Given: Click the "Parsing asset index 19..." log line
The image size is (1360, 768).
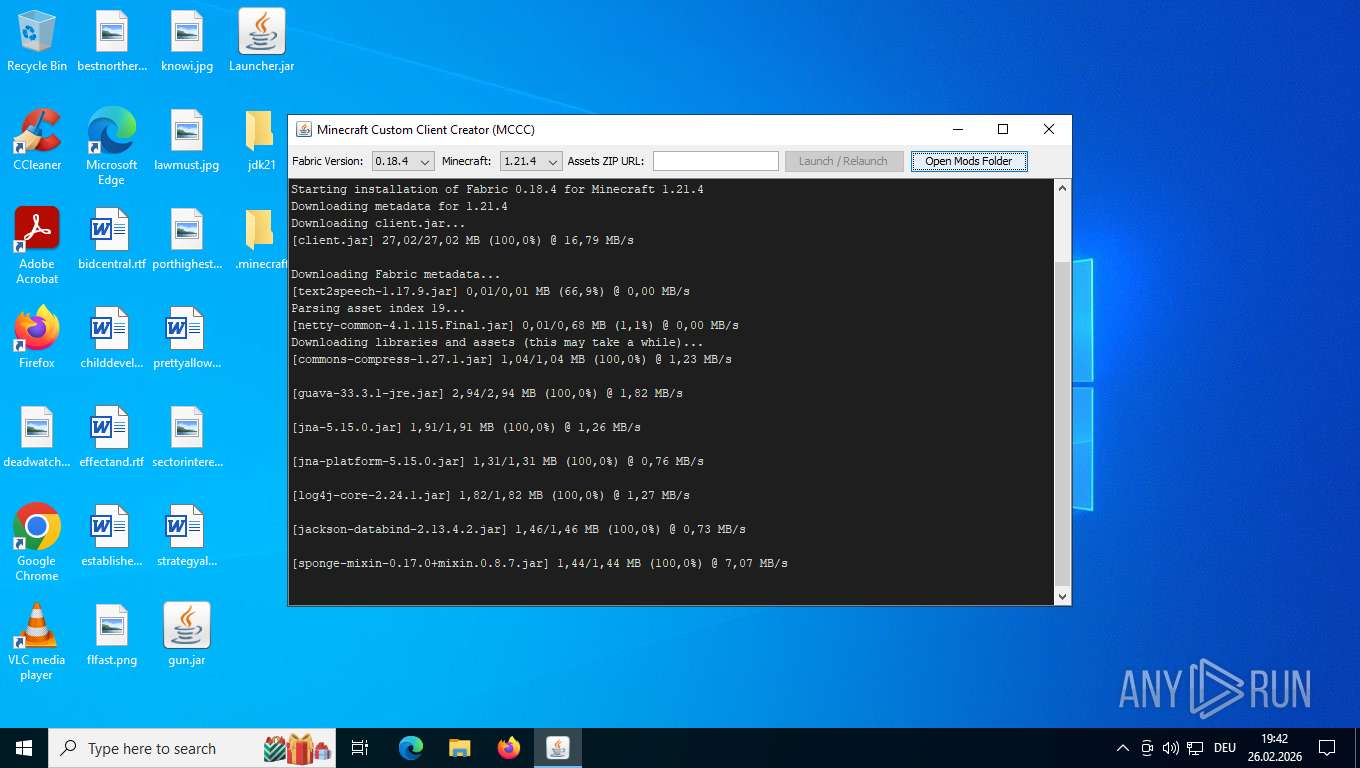Looking at the screenshot, I should [x=378, y=308].
